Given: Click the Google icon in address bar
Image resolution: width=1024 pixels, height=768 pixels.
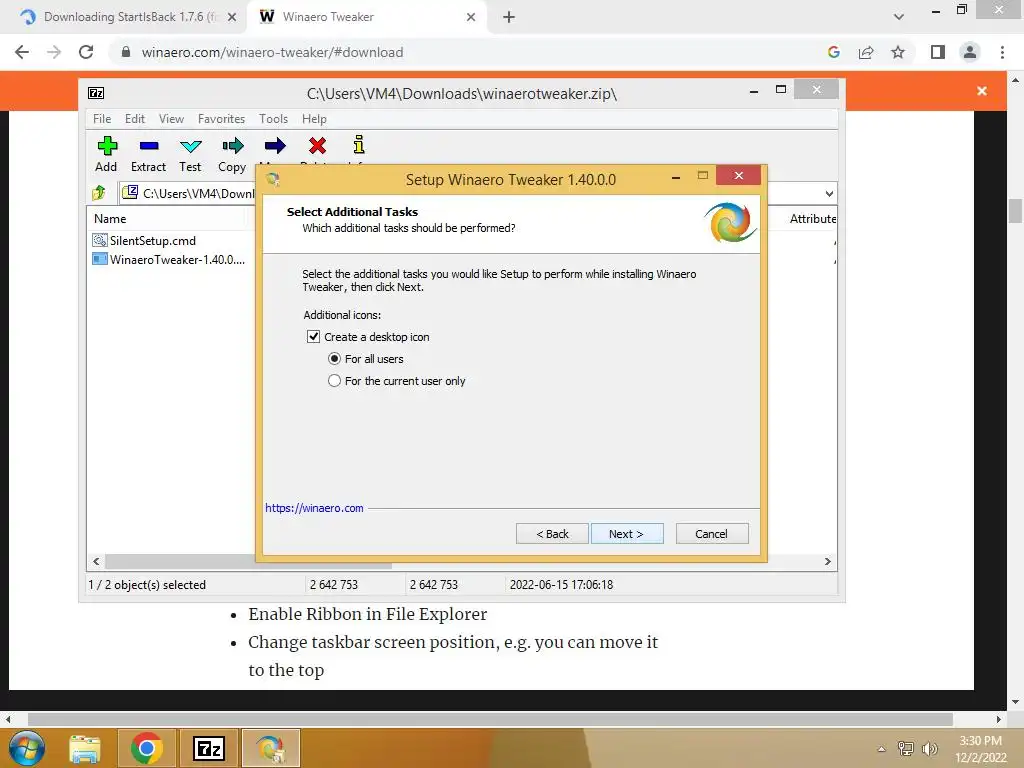Looking at the screenshot, I should (833, 52).
